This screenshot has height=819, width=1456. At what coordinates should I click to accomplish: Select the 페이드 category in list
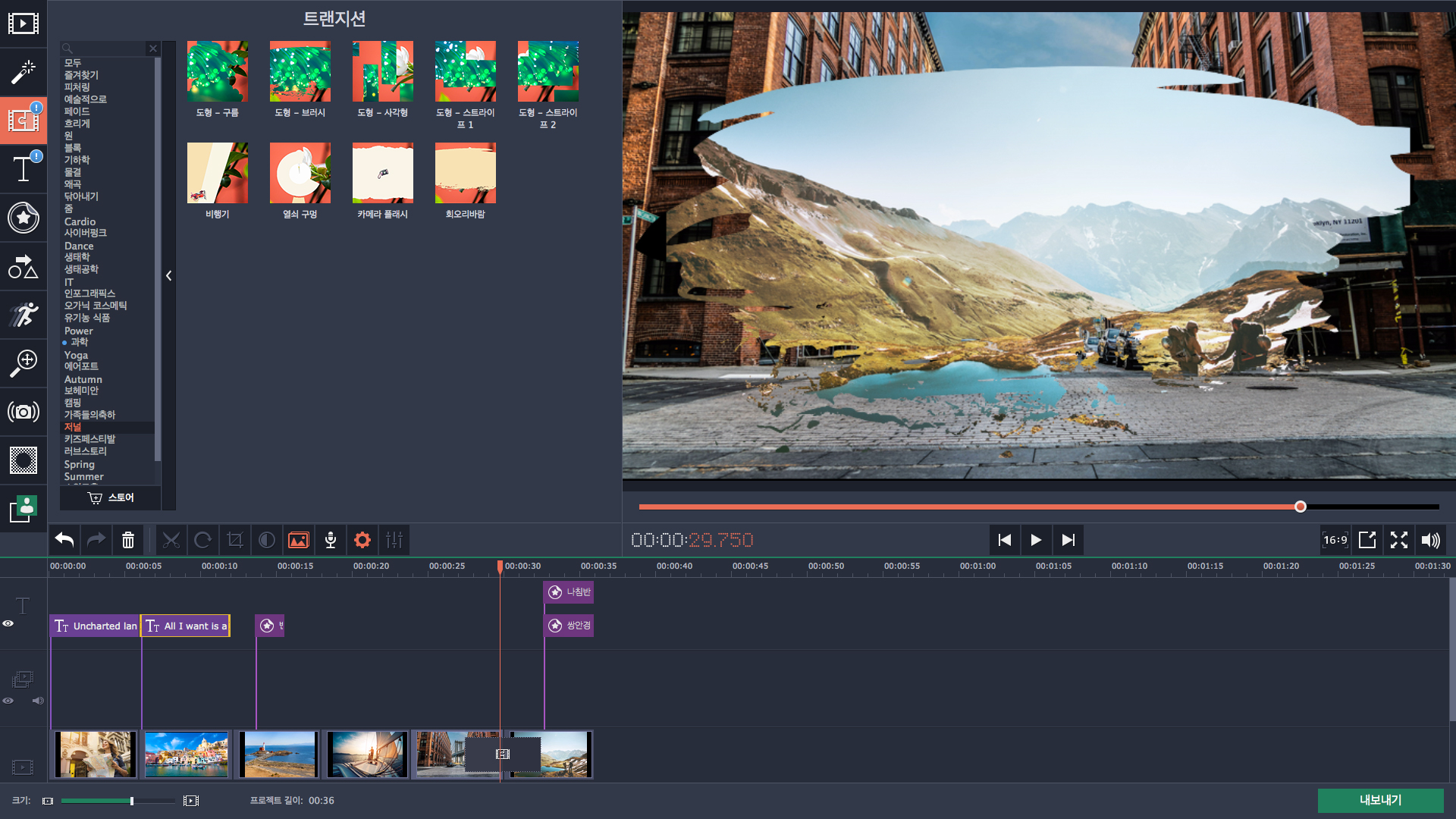coord(77,111)
